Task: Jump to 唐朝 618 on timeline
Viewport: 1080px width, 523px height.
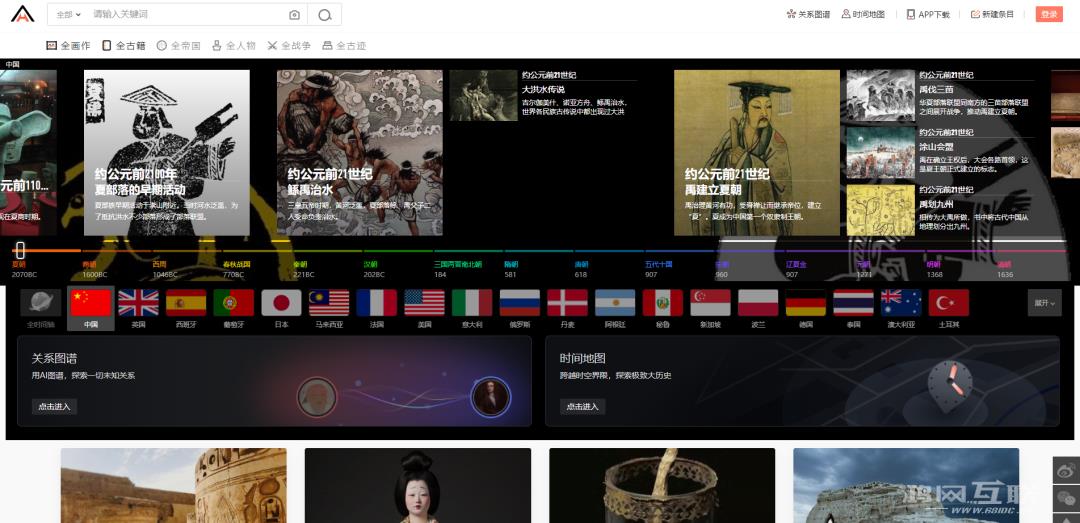Action: [582, 269]
